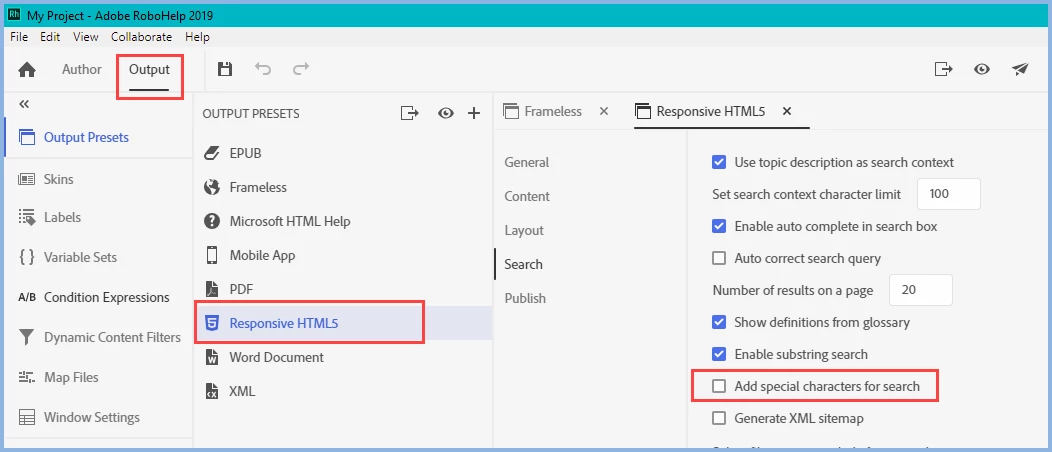Open the Search settings section
Screen dimensions: 1052x452
[523, 264]
